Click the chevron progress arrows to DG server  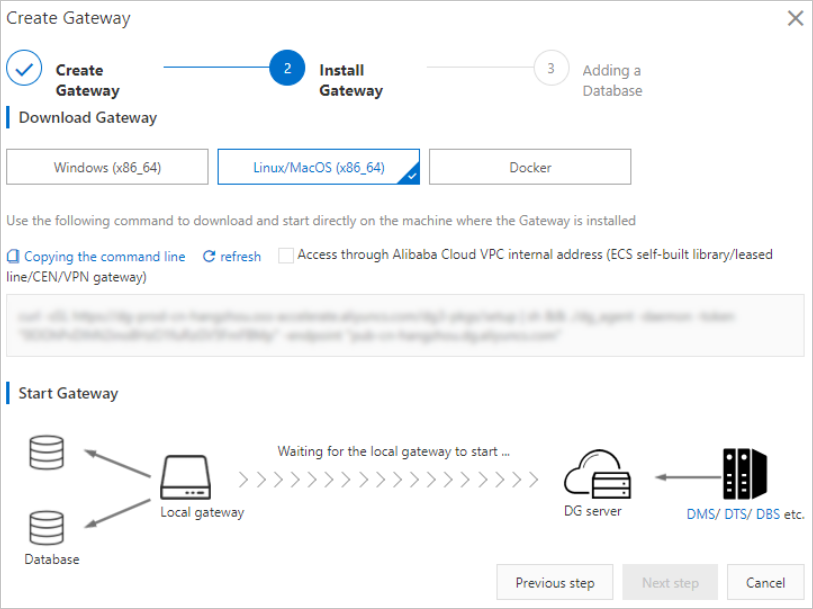(388, 480)
